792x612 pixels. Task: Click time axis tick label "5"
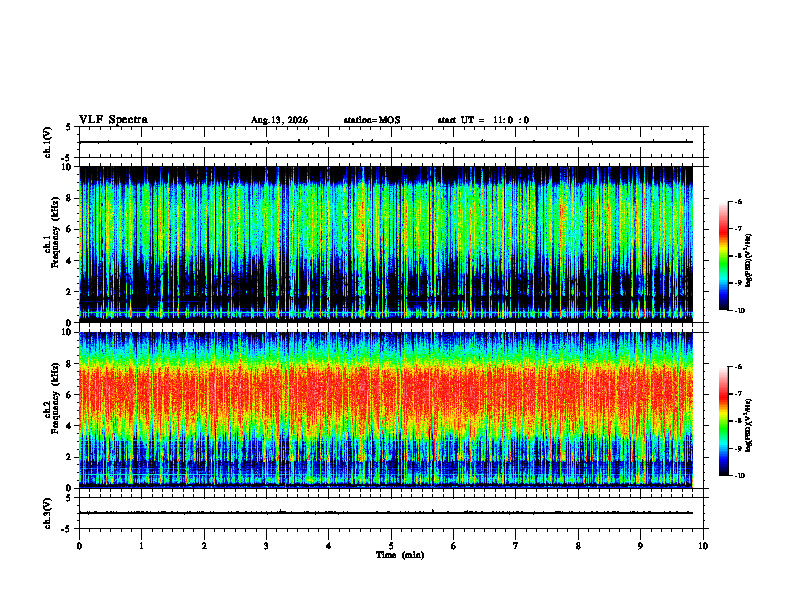coord(391,546)
